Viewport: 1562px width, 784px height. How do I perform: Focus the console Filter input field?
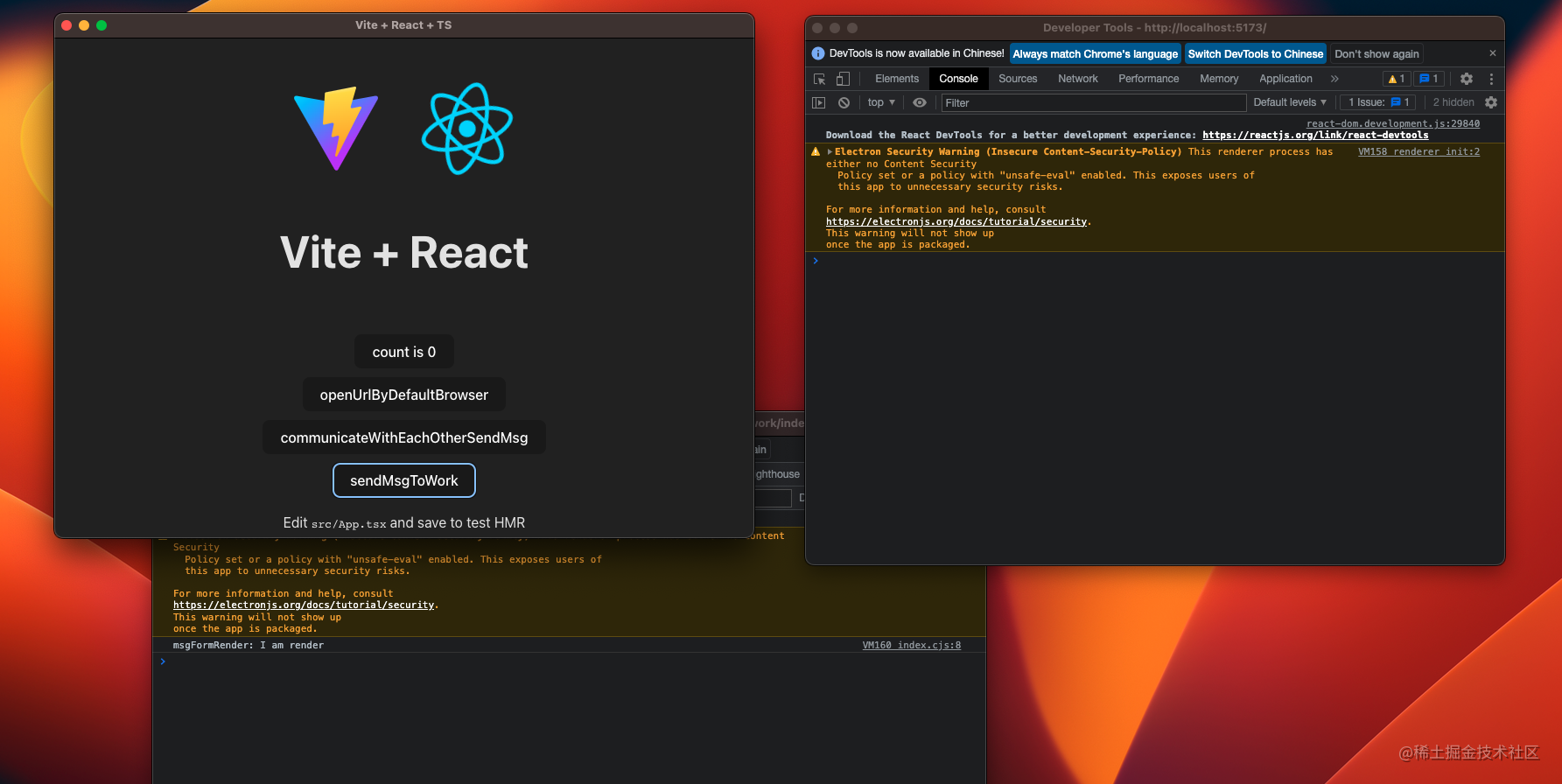click(x=1094, y=102)
